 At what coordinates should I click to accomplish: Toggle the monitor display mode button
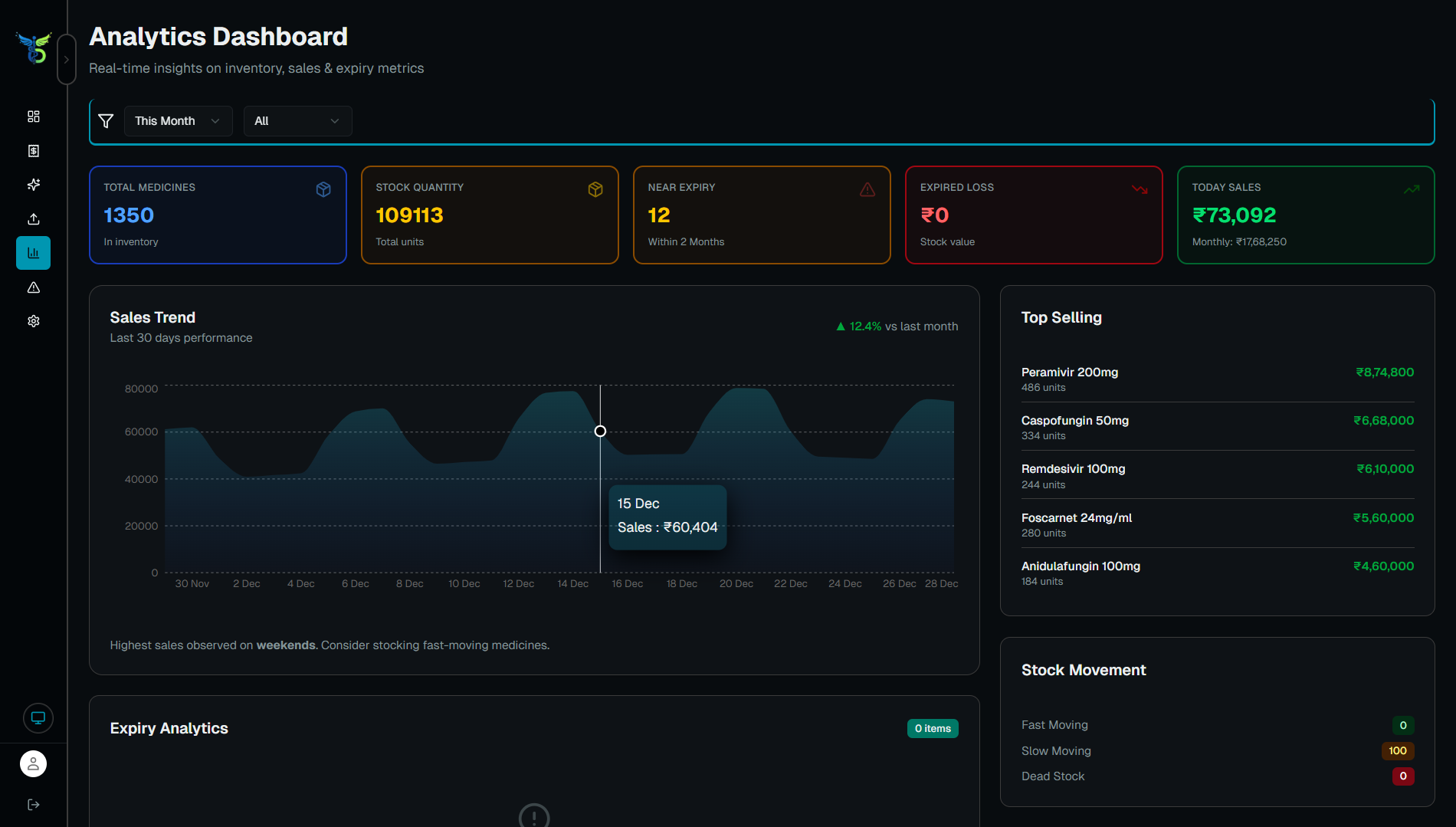(38, 718)
